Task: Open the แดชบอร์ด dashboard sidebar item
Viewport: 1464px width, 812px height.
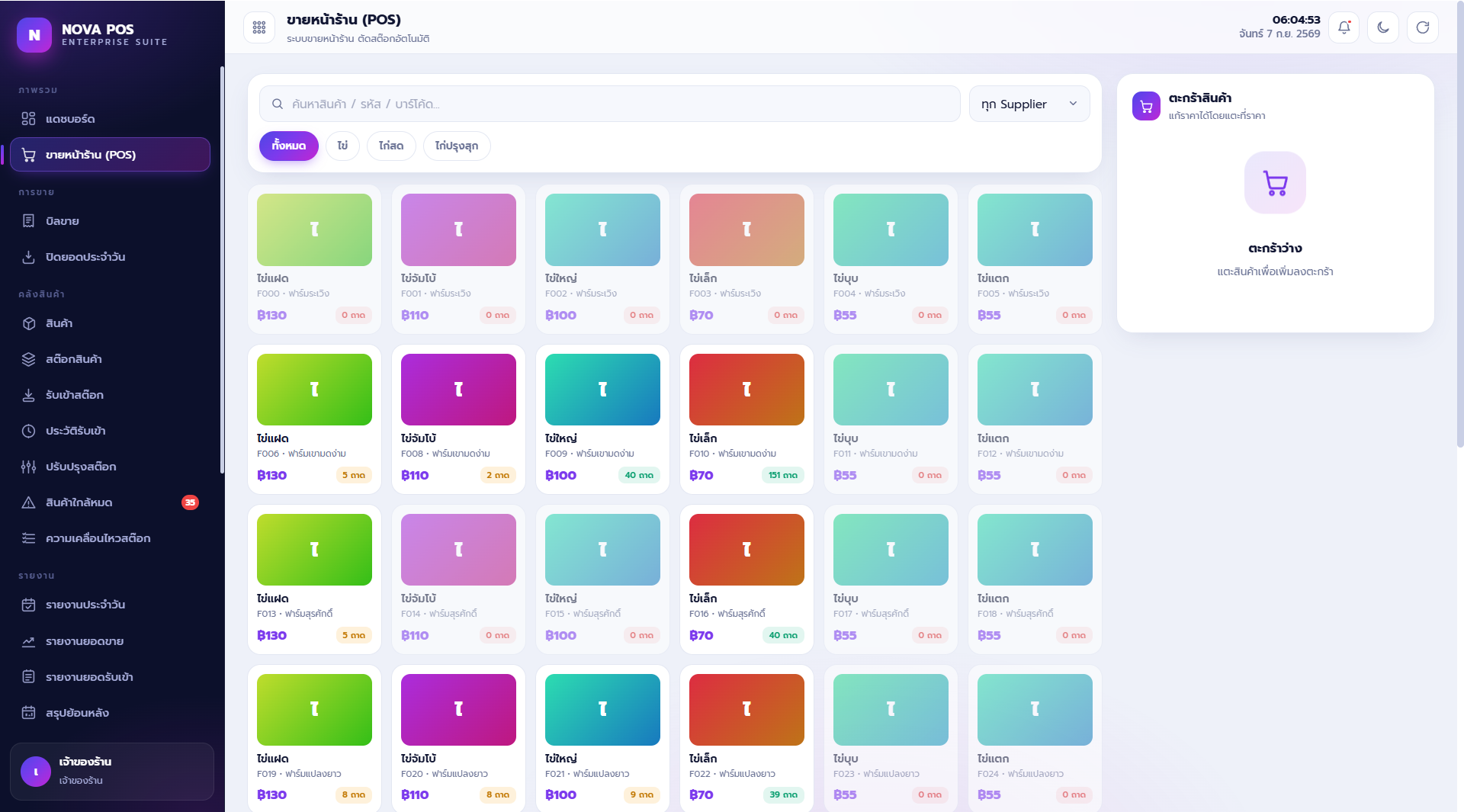Action: [x=110, y=119]
